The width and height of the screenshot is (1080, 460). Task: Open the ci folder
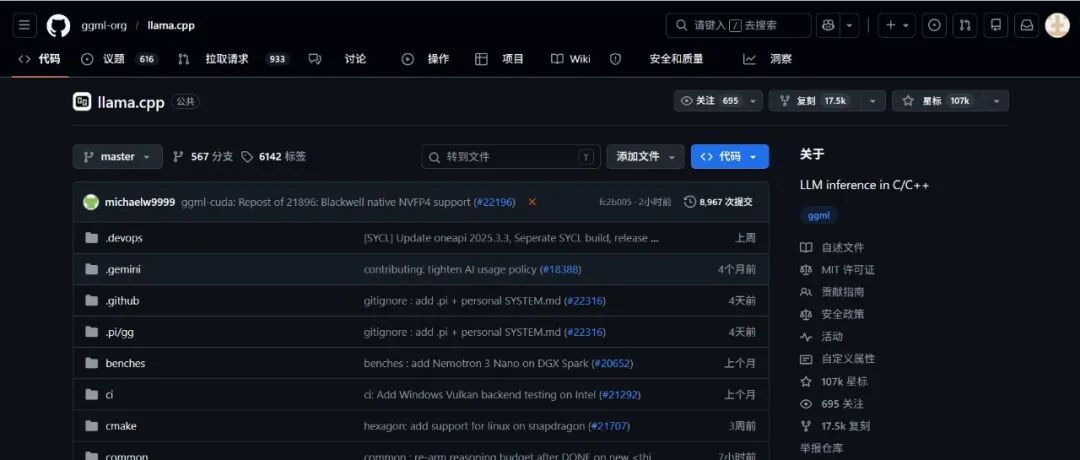pyautogui.click(x=109, y=395)
